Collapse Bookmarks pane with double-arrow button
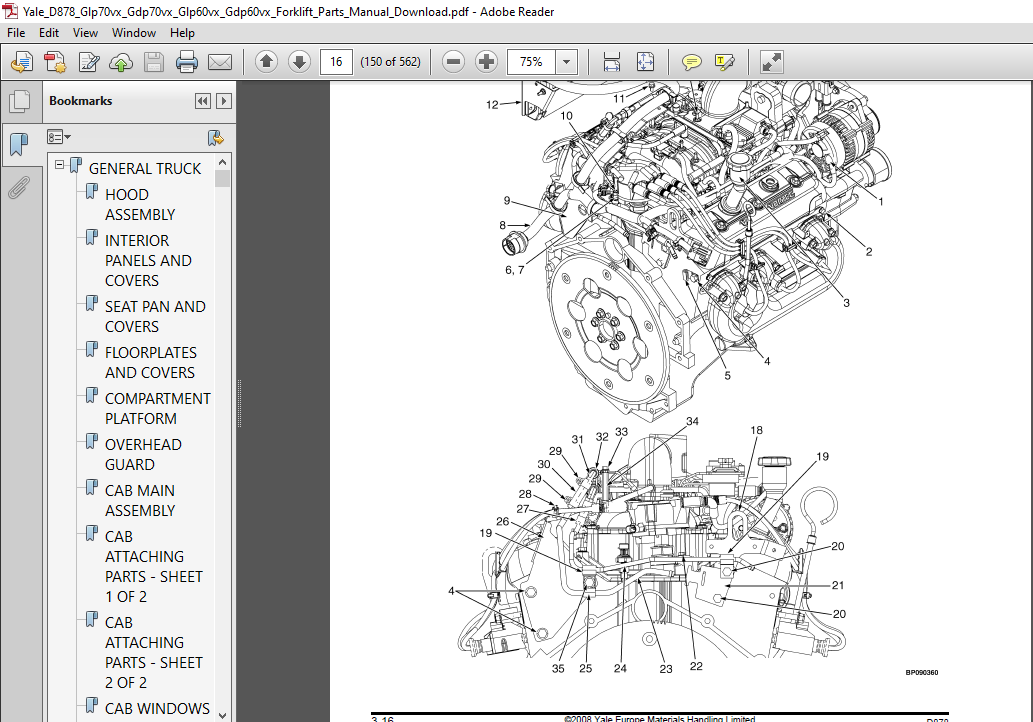Screen dimensions: 1033x722 click(x=203, y=101)
